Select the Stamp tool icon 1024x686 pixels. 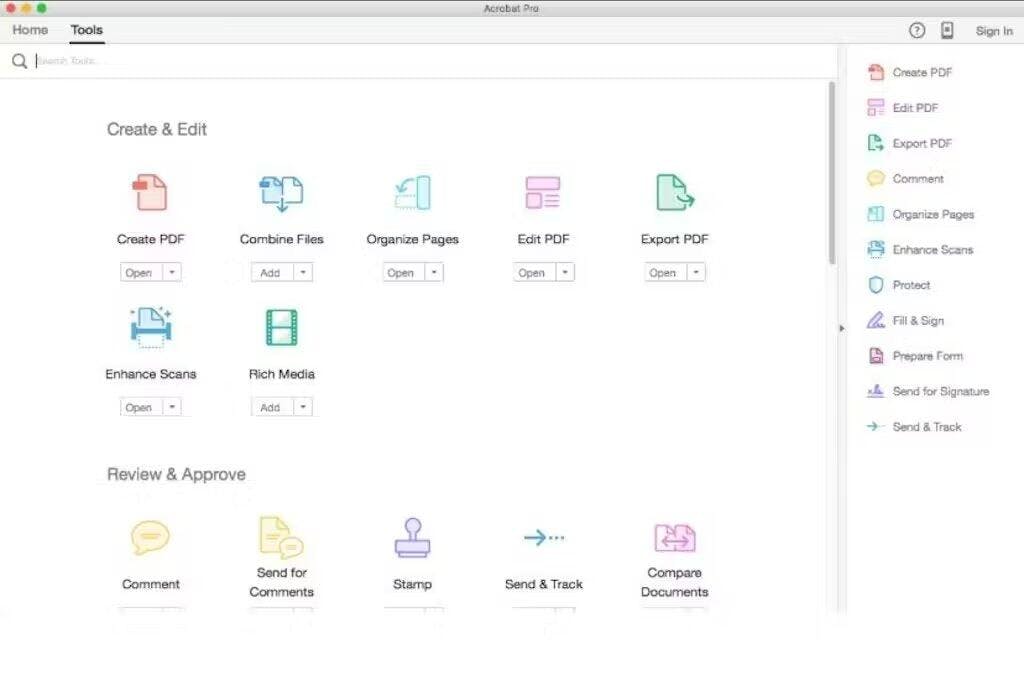point(412,538)
